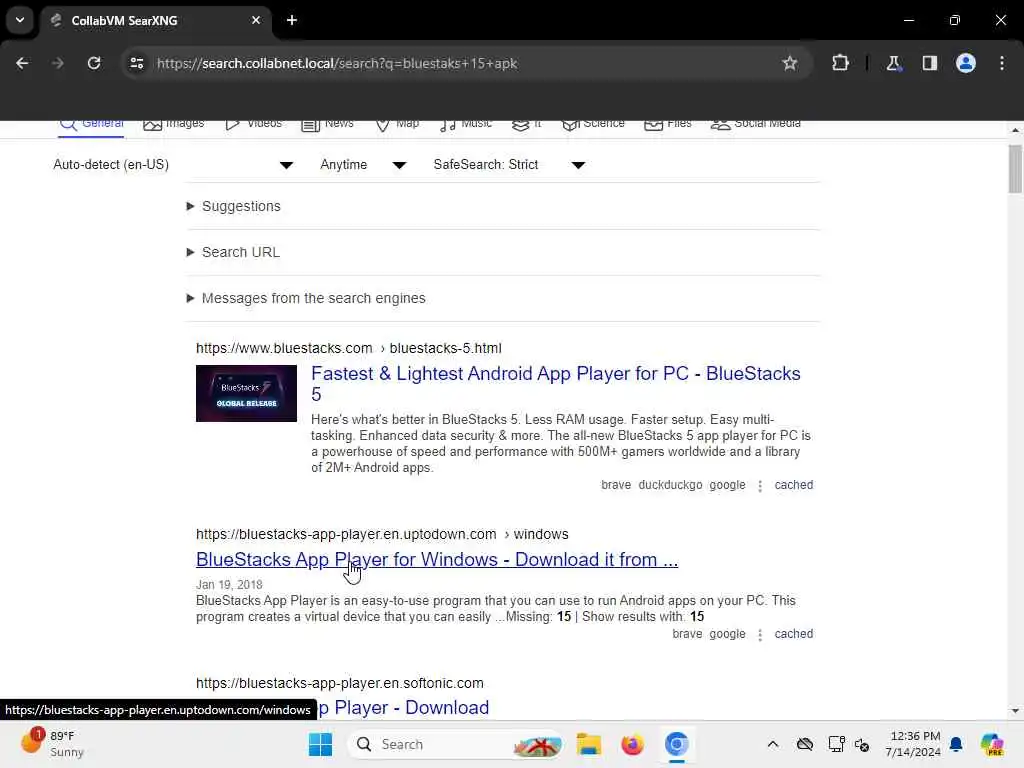Toggle the browser side panel
The image size is (1024, 768).
[x=929, y=63]
